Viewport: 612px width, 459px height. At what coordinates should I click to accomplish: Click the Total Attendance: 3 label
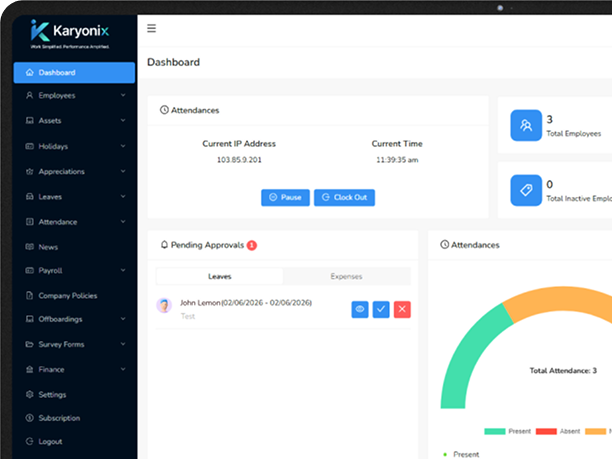click(563, 370)
